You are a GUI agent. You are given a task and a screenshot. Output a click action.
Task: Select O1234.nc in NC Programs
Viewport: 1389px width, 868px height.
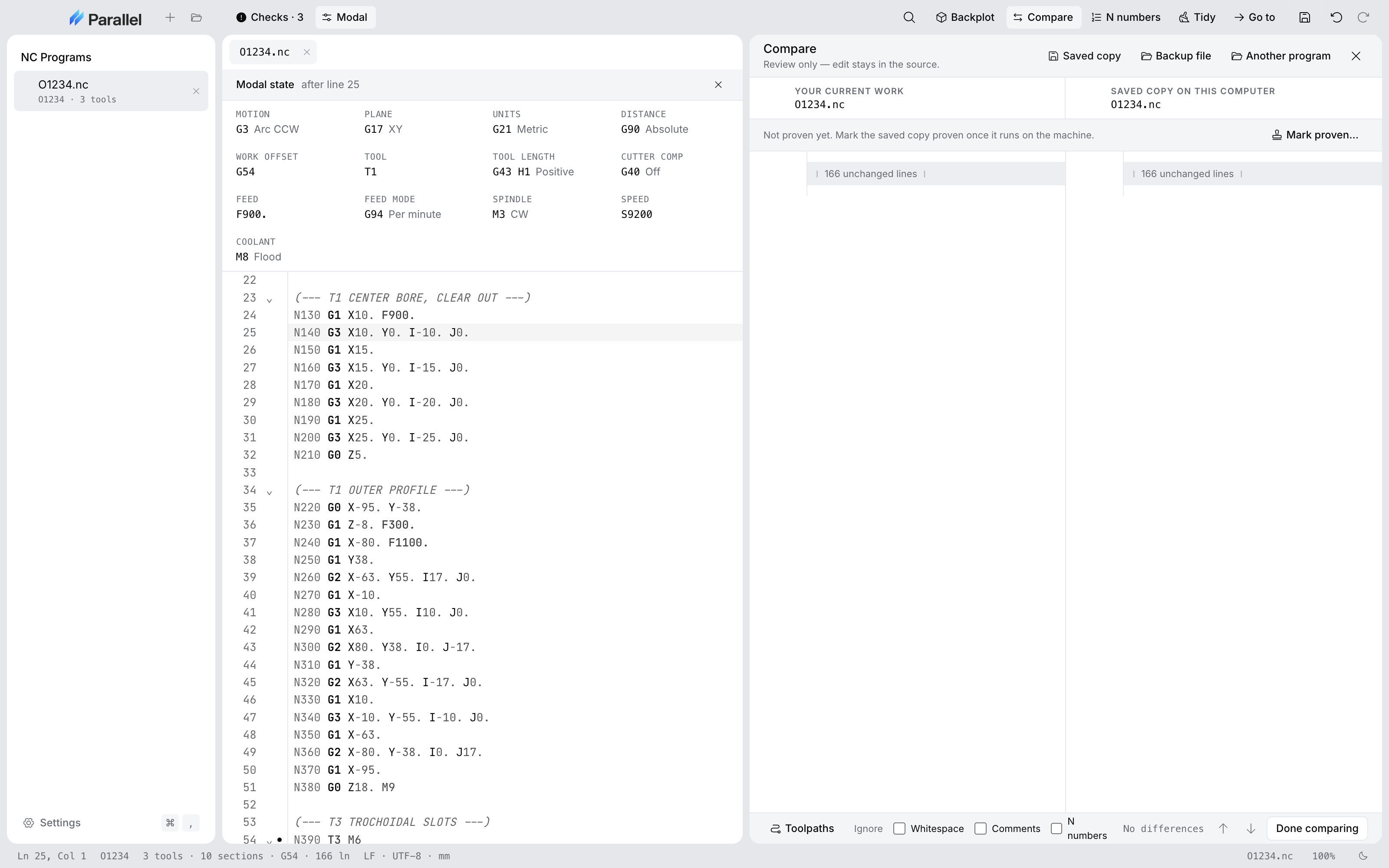tap(111, 91)
